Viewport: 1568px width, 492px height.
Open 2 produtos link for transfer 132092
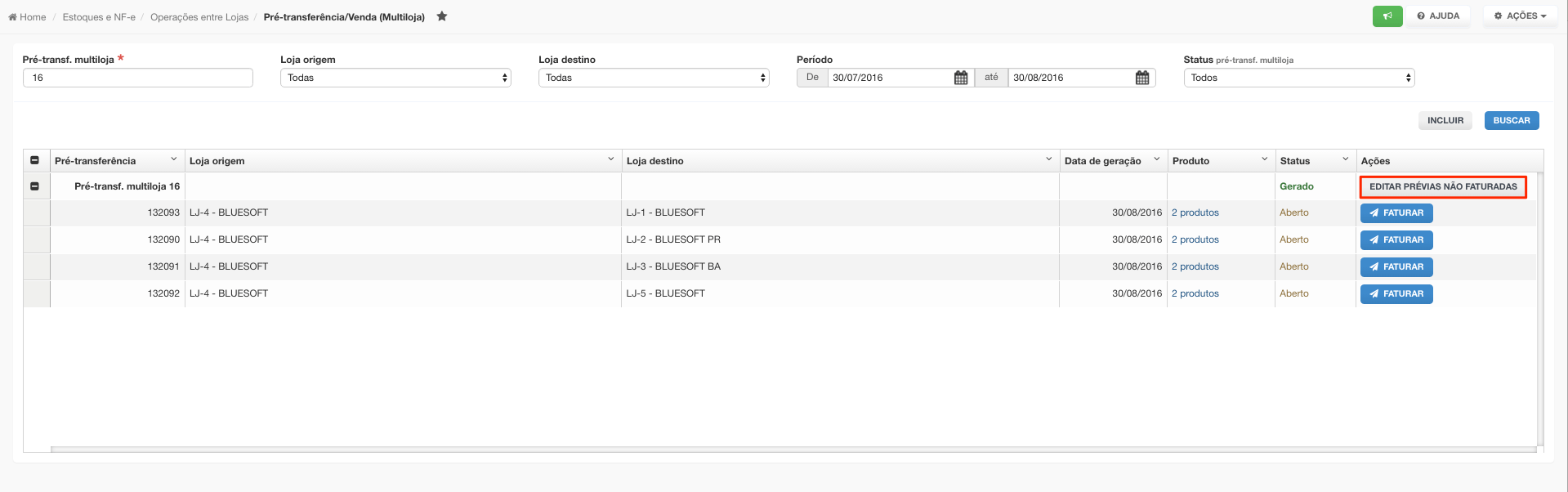1195,293
